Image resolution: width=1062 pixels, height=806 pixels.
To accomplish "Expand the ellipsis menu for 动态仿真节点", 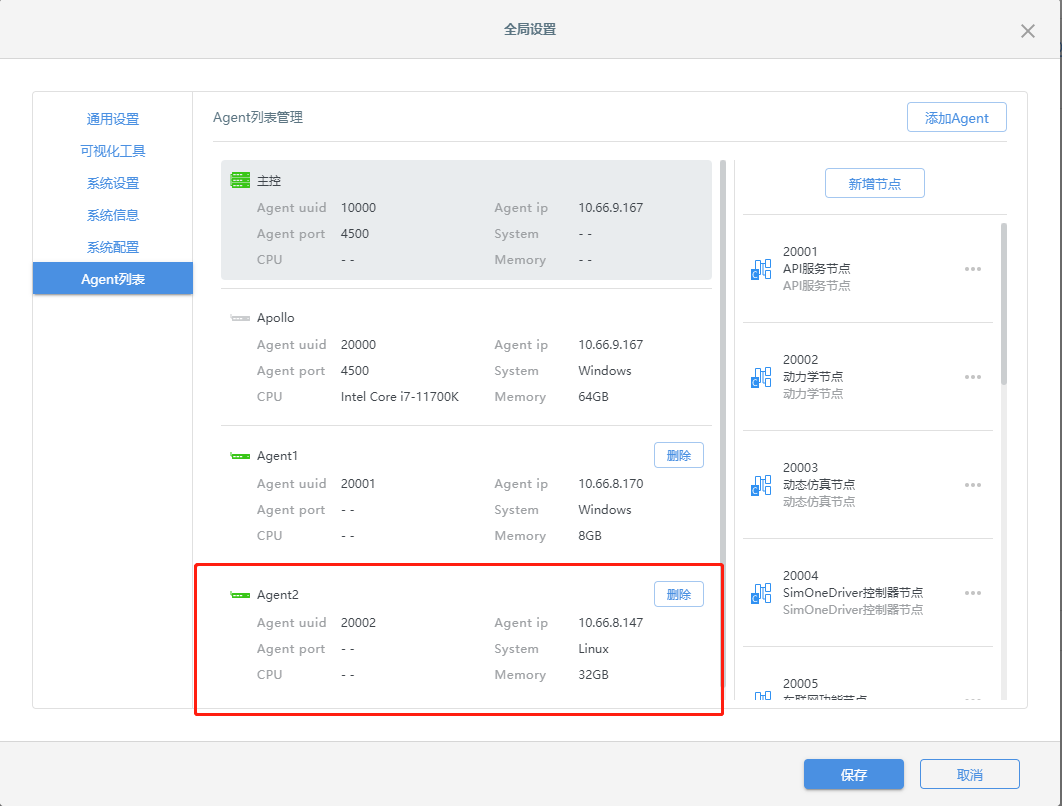I will (x=972, y=485).
